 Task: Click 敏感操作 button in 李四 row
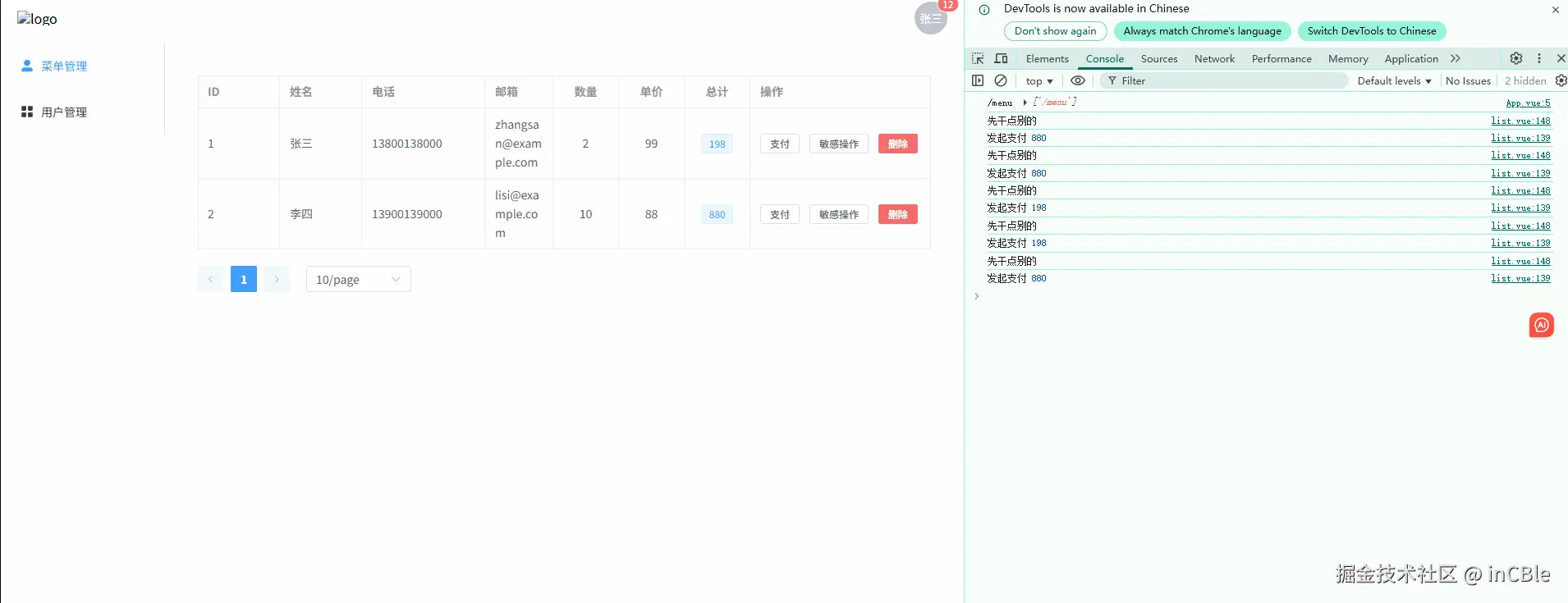(839, 214)
